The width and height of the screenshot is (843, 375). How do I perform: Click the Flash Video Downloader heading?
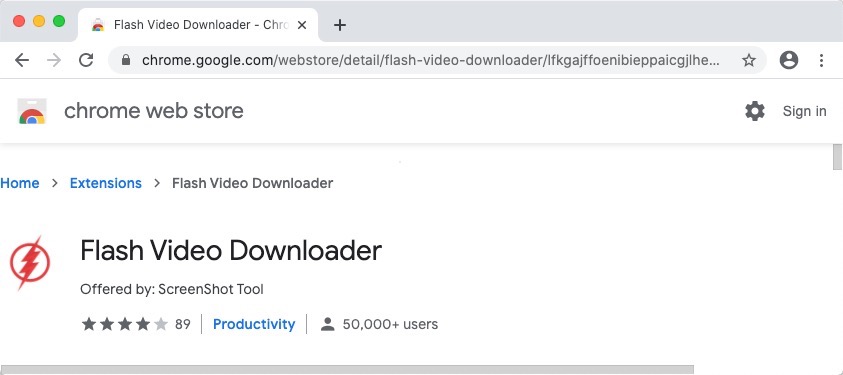coord(231,251)
